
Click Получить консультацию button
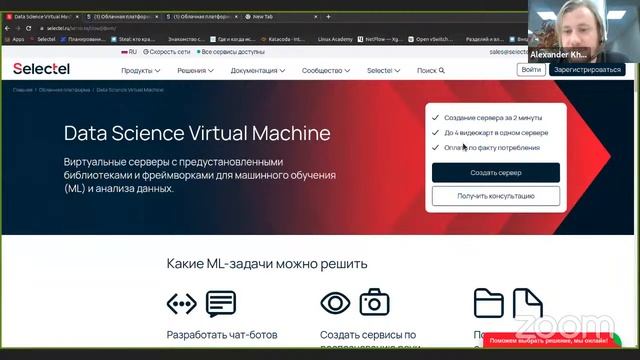coord(496,196)
